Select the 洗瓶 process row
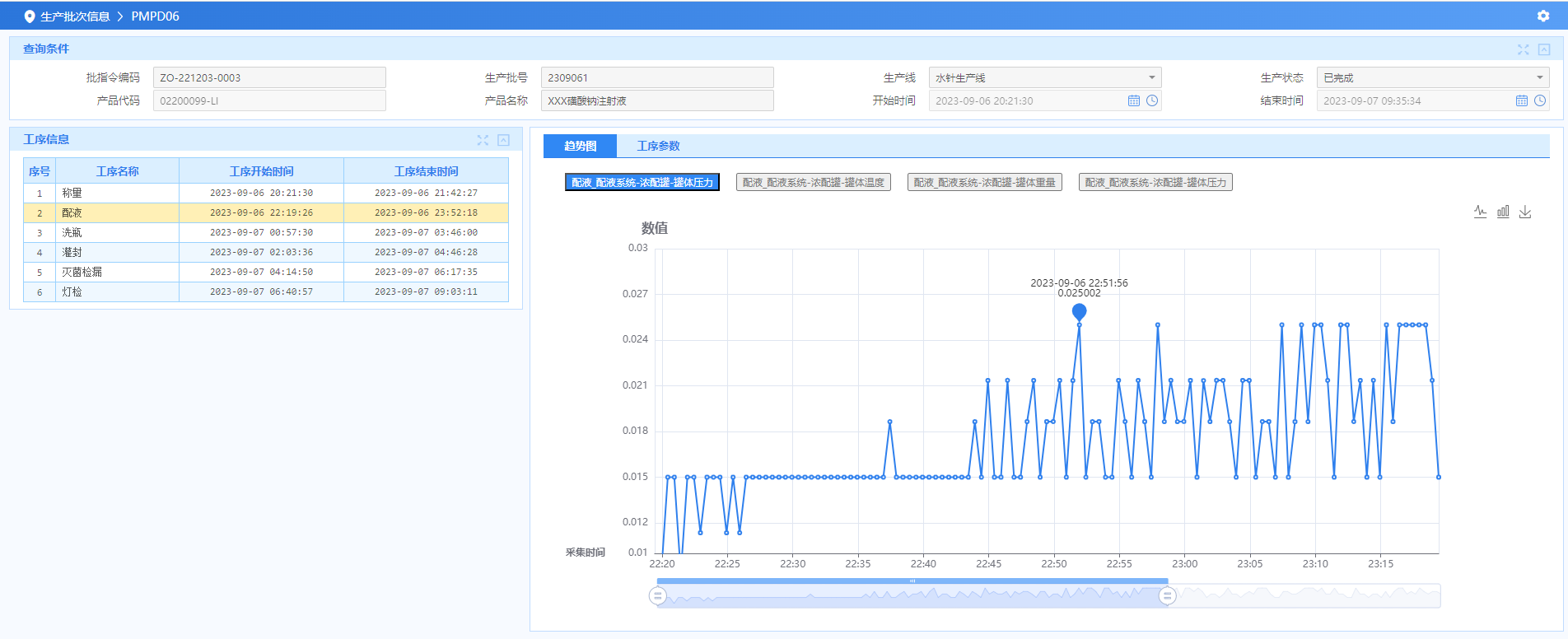 (266, 232)
